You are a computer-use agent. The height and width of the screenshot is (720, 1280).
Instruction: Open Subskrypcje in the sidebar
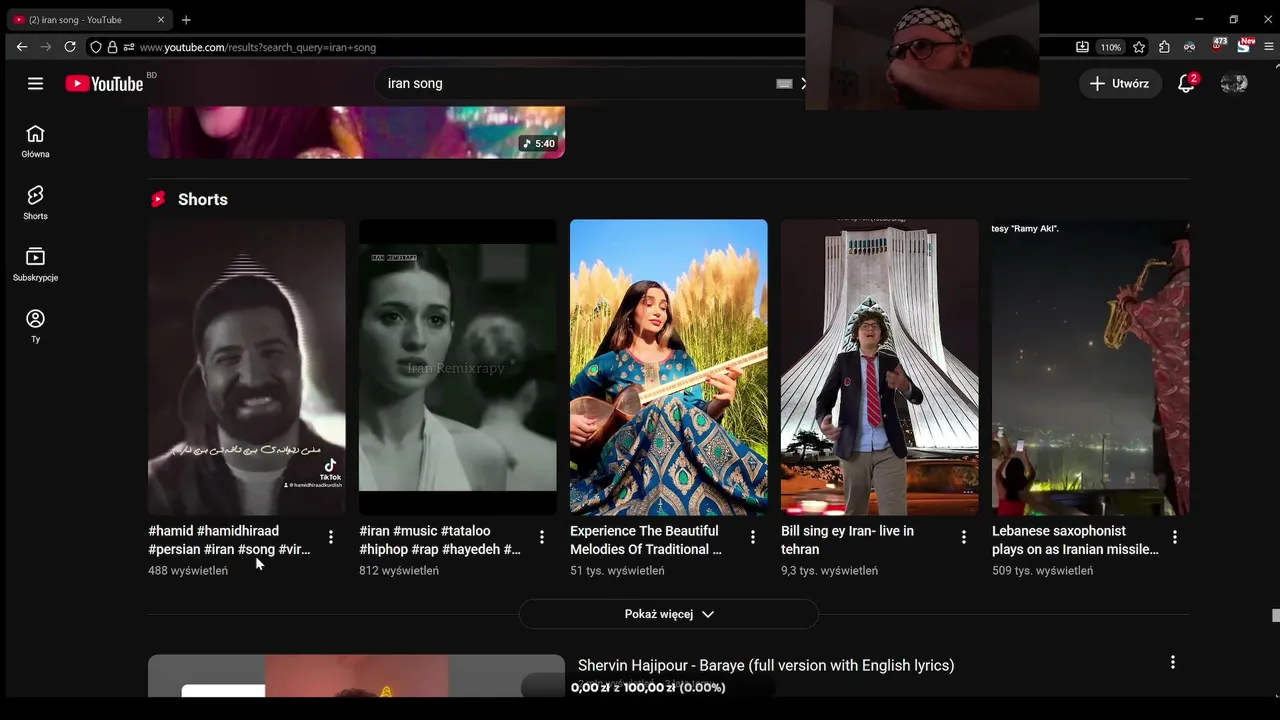point(35,264)
